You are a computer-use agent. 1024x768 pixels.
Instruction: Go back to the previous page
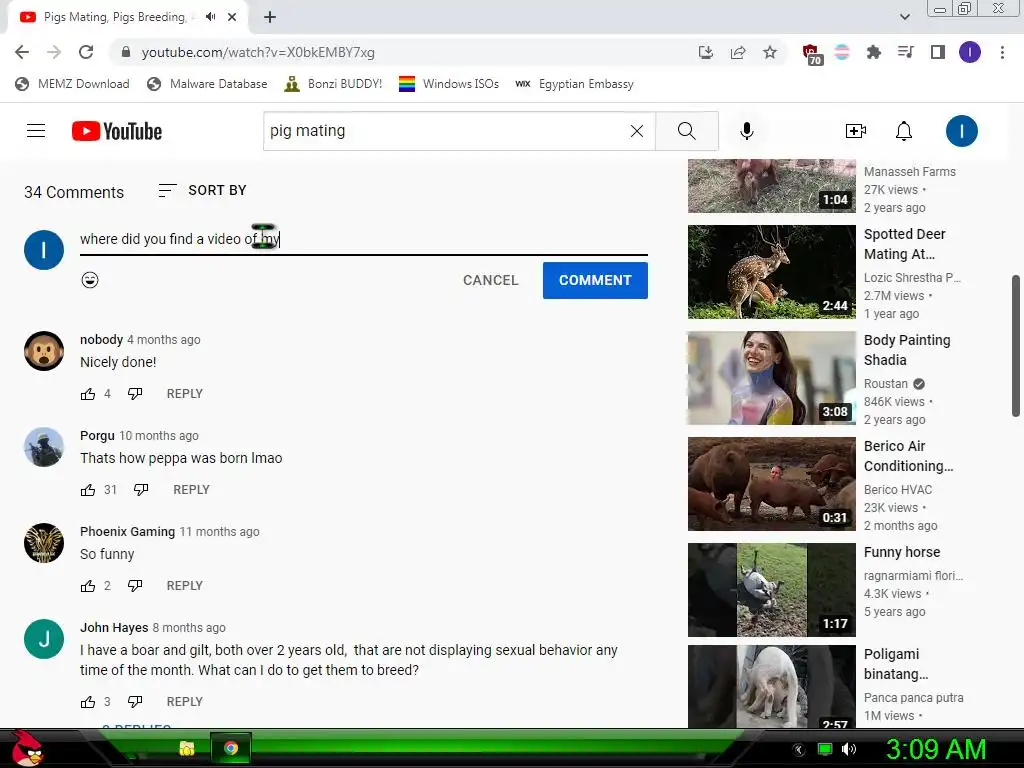point(22,52)
